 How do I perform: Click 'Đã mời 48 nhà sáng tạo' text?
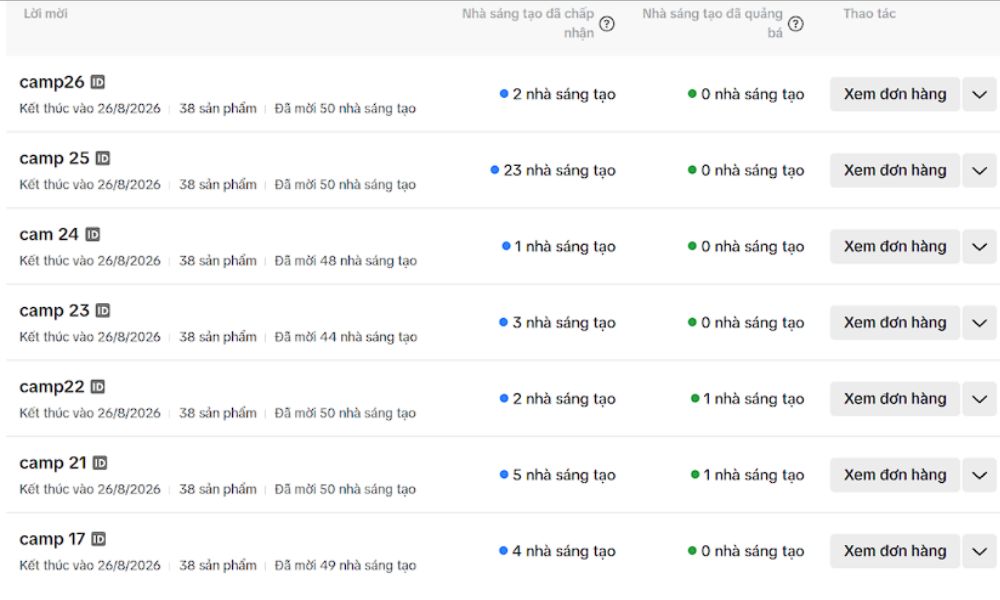click(346, 261)
